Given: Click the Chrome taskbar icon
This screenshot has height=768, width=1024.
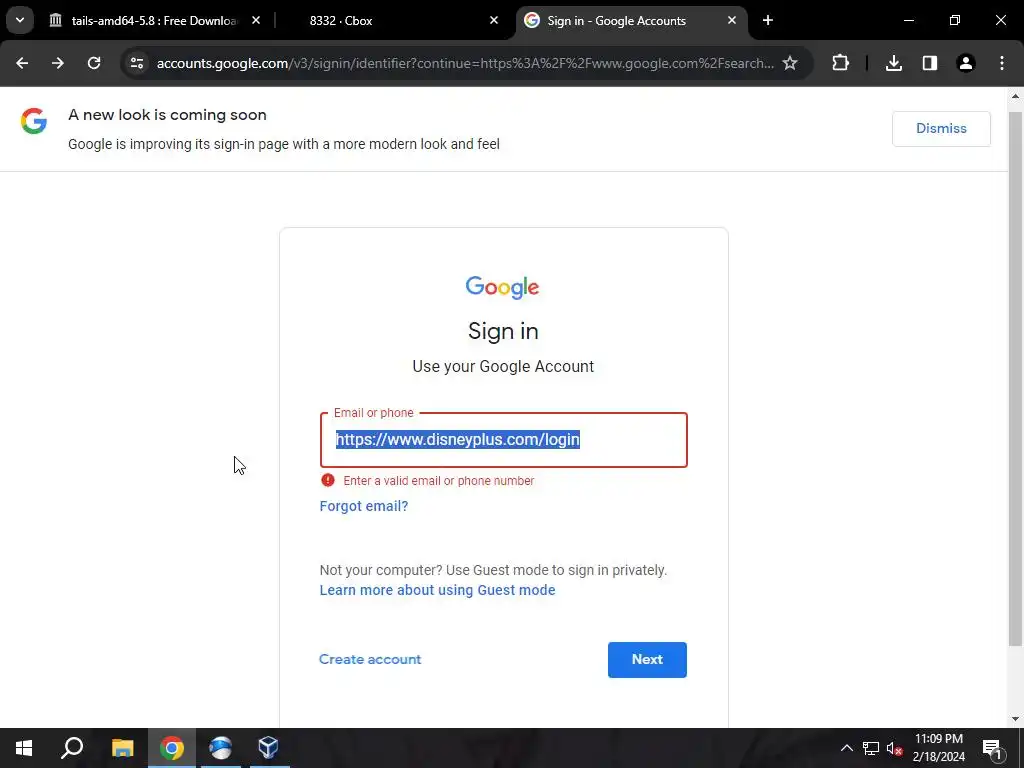Looking at the screenshot, I should [172, 748].
